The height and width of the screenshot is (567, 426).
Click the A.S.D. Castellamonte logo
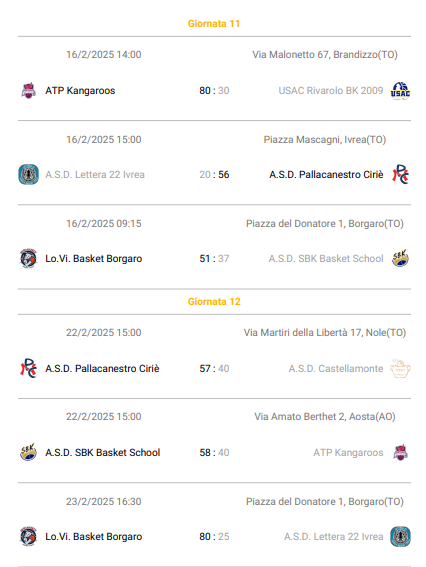click(x=400, y=368)
